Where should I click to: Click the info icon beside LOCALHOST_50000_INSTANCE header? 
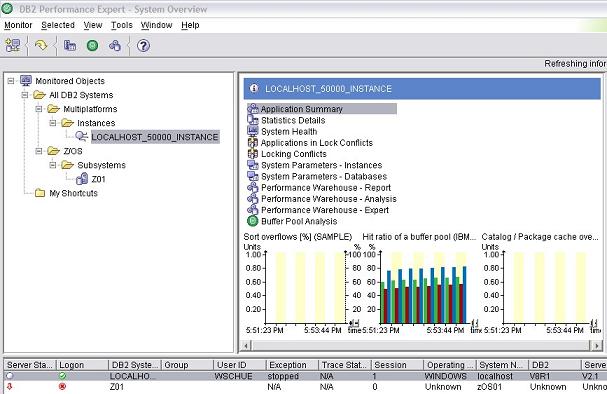[x=254, y=88]
